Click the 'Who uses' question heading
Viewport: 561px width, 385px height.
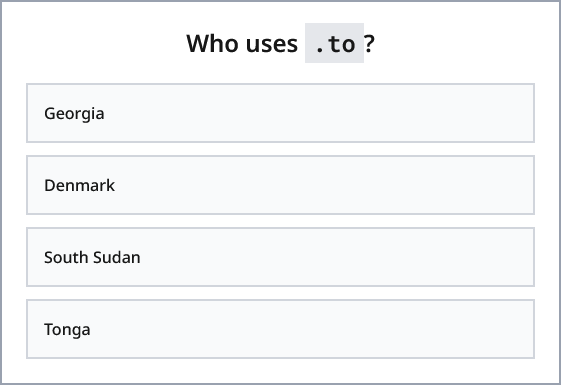pyautogui.click(x=280, y=43)
